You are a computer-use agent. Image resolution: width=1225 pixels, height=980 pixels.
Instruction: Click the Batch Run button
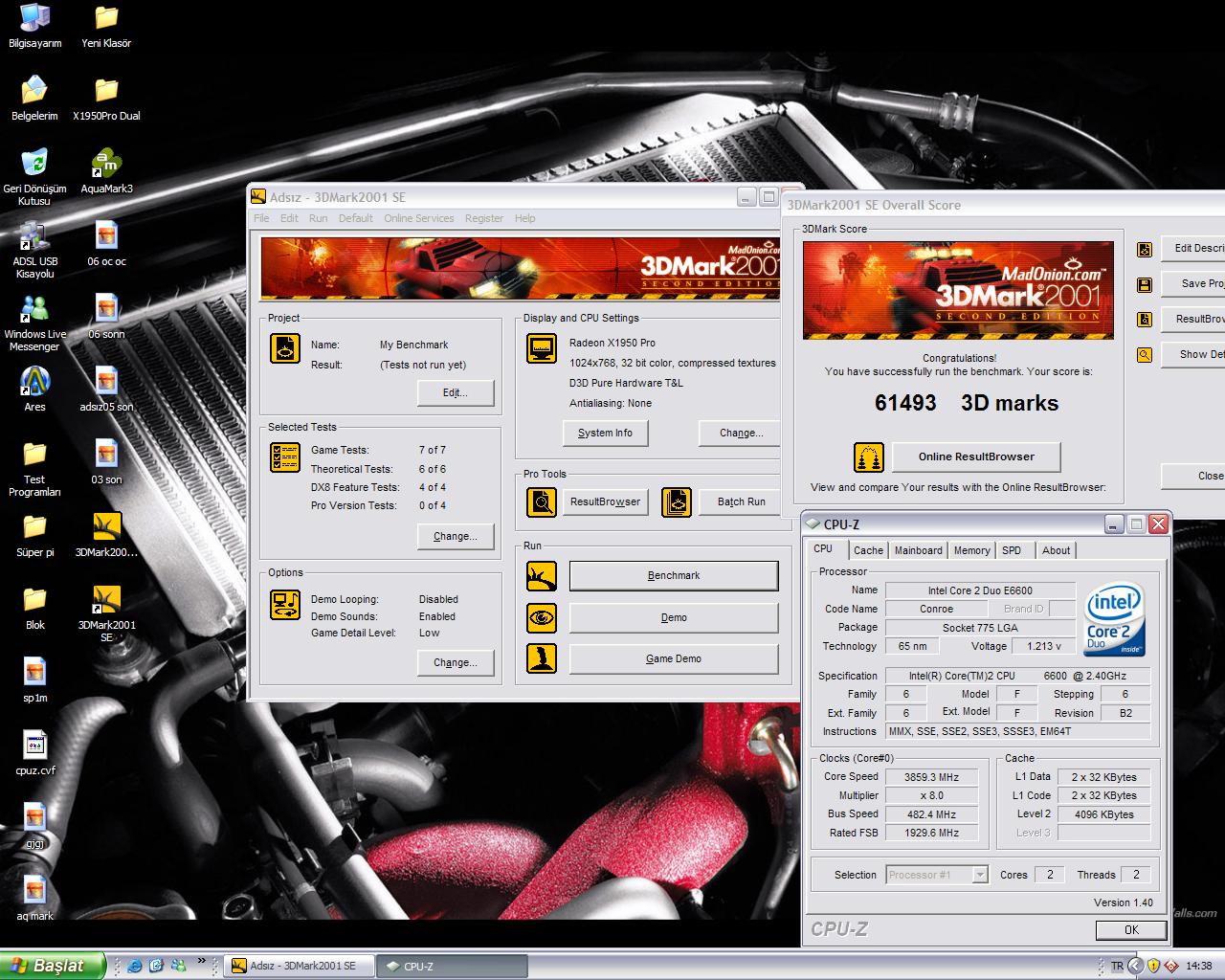(x=742, y=501)
